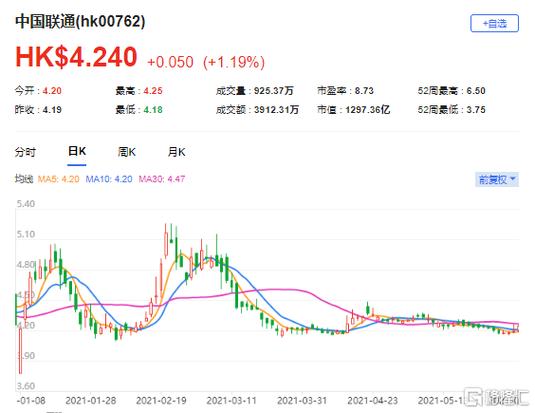Click the 2021-03-11 date axis label
The image size is (535, 413).
tap(231, 400)
